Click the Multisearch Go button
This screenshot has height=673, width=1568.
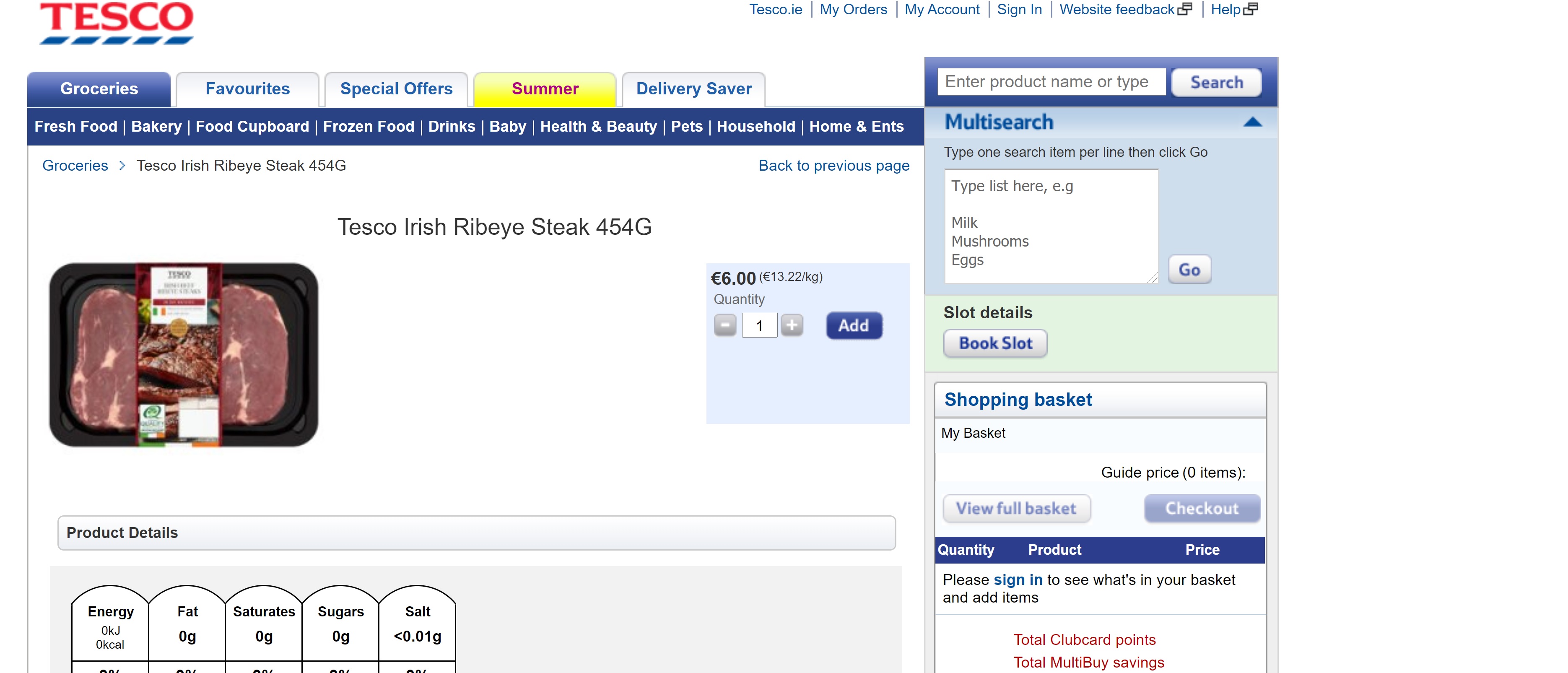point(1189,270)
